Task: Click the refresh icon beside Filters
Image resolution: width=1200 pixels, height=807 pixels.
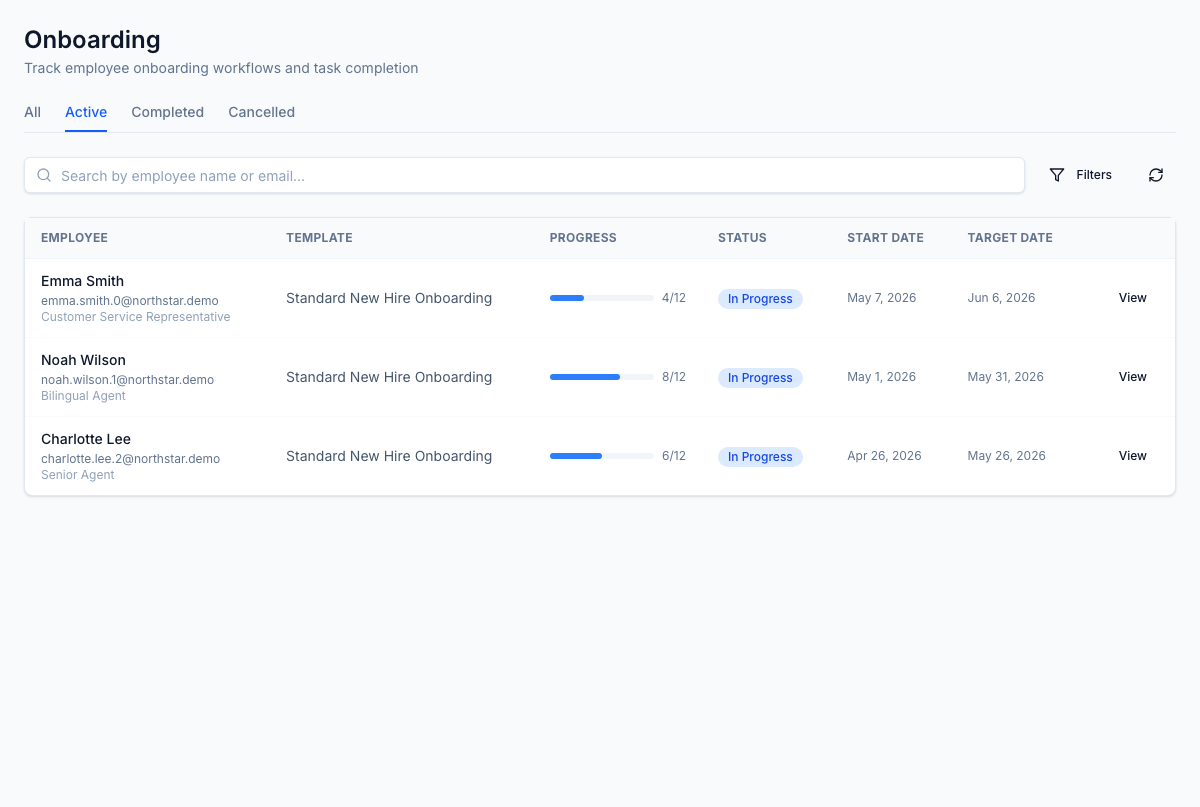Action: pos(1156,175)
